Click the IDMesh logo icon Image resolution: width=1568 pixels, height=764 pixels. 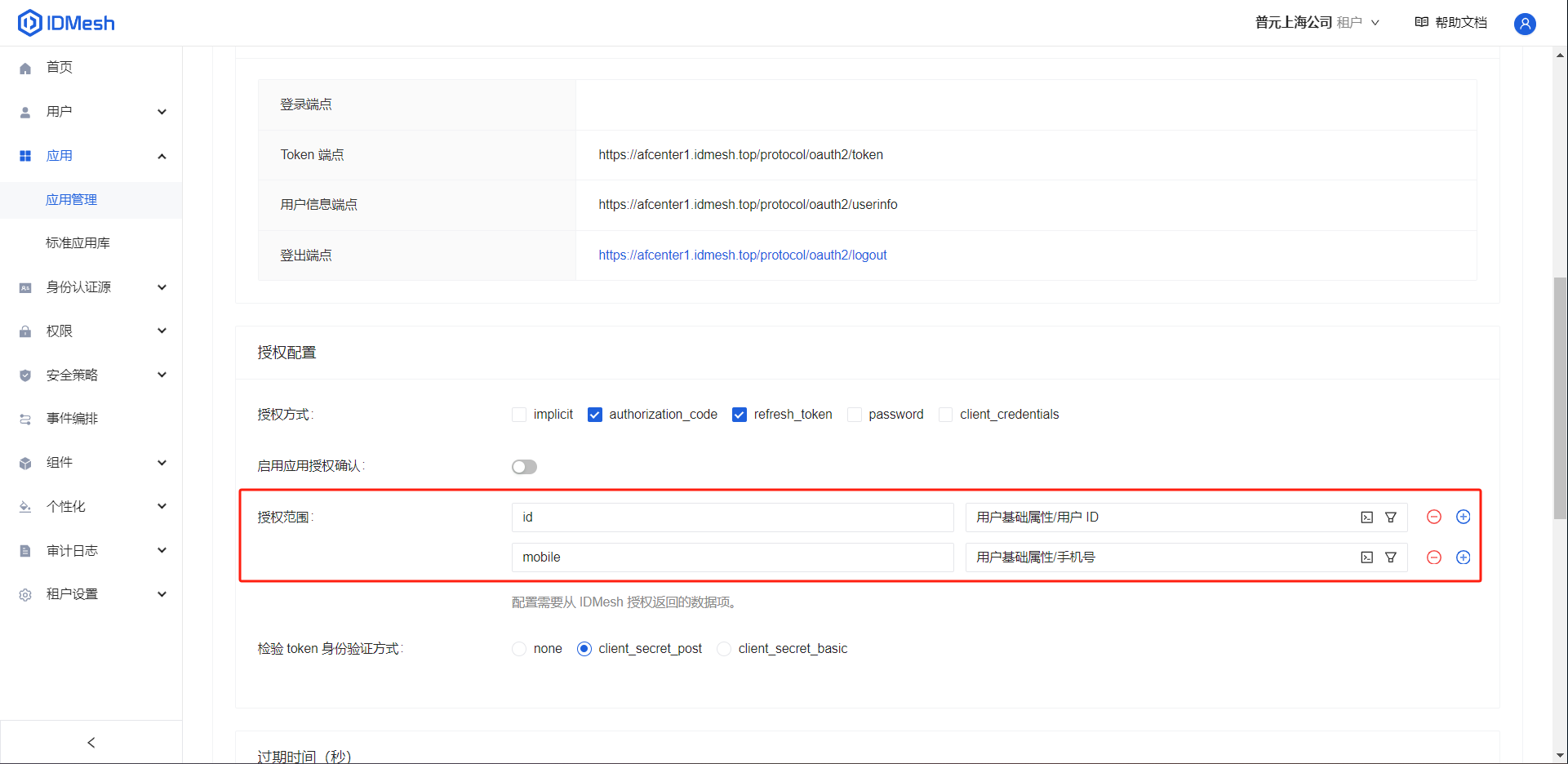(29, 23)
